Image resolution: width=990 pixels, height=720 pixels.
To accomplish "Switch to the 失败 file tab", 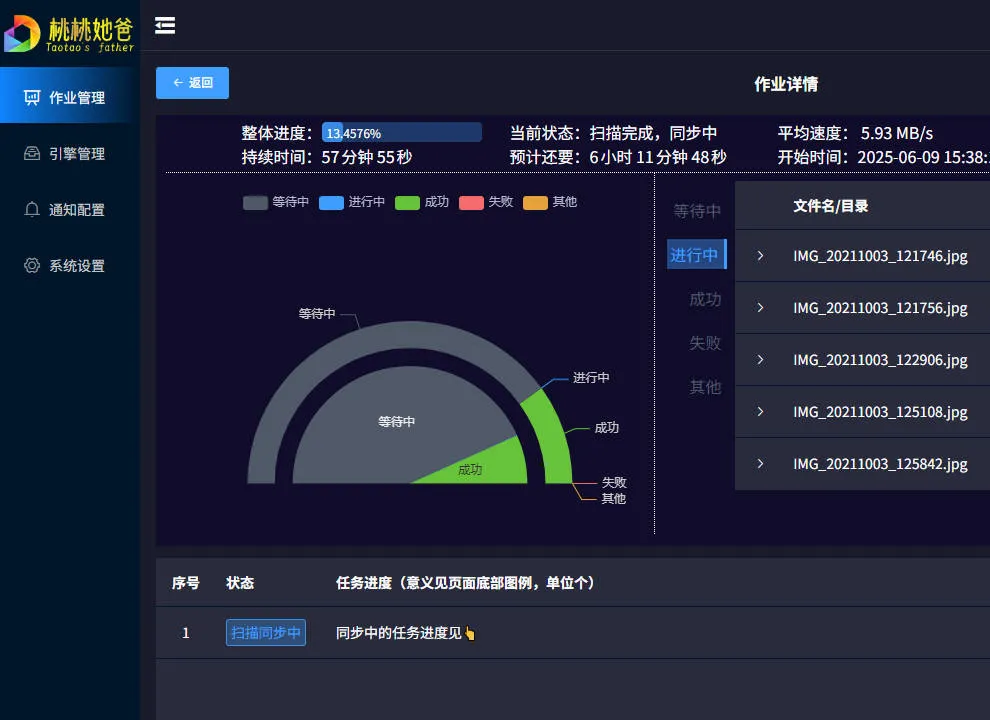I will (704, 343).
